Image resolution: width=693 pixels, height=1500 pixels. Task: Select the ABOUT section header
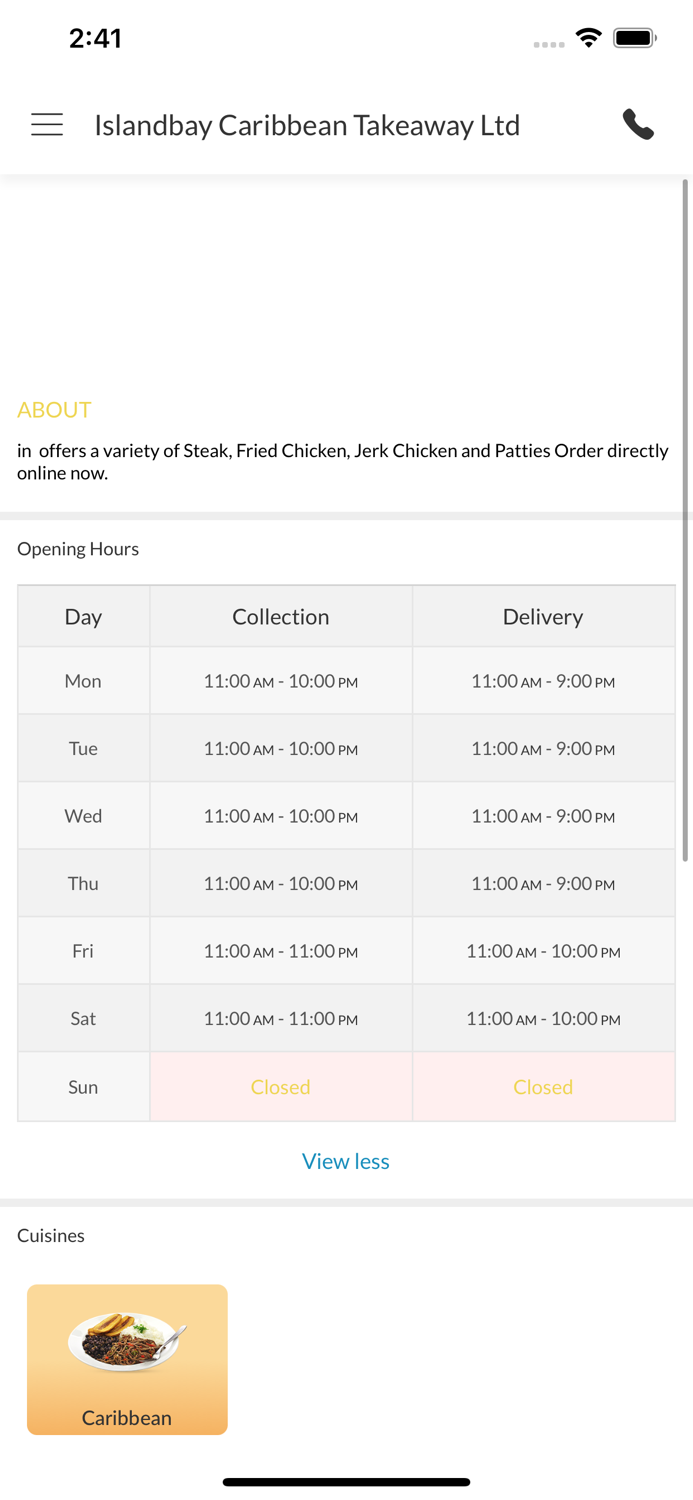54,410
